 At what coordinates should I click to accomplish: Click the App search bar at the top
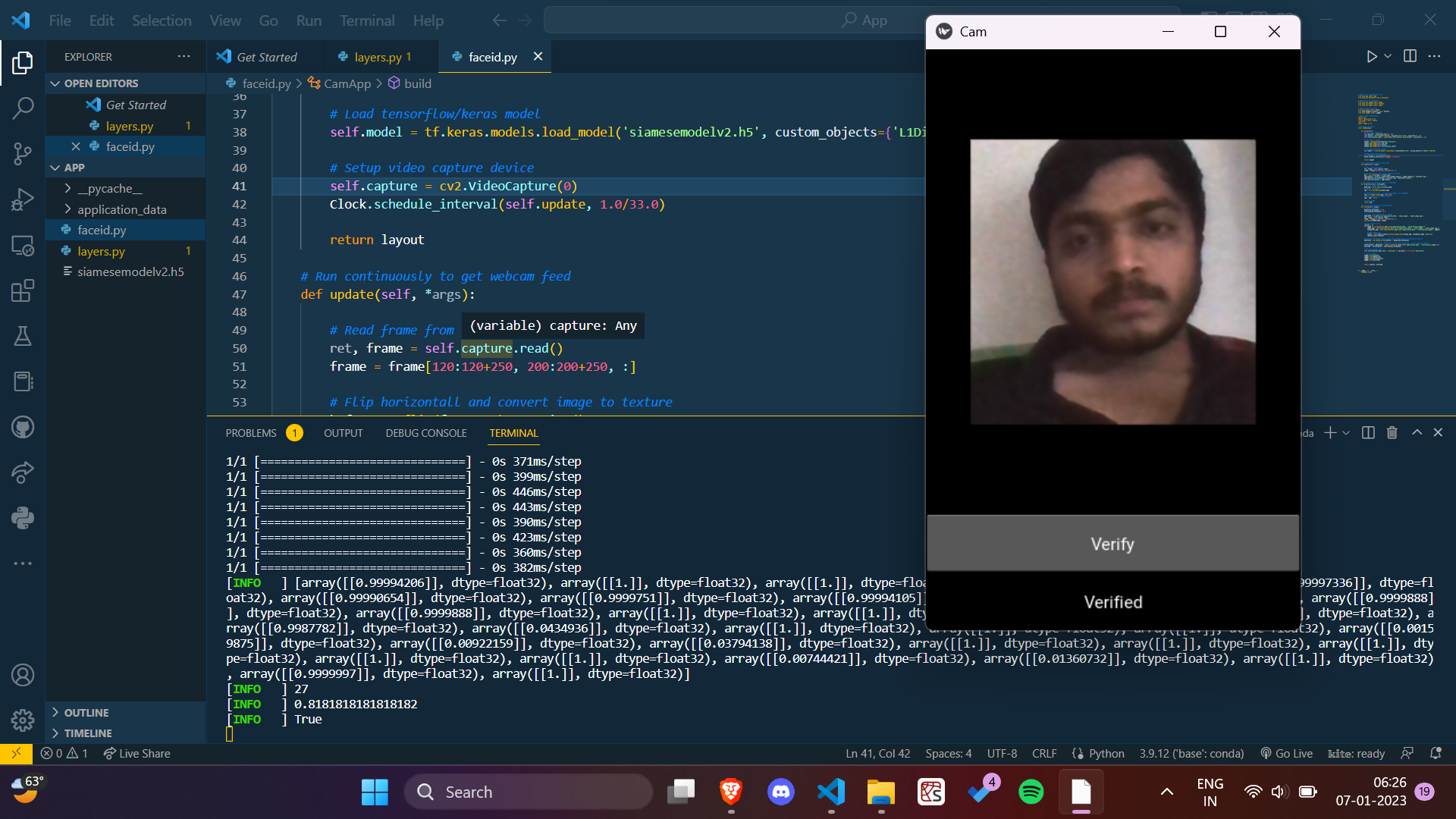pos(864,20)
